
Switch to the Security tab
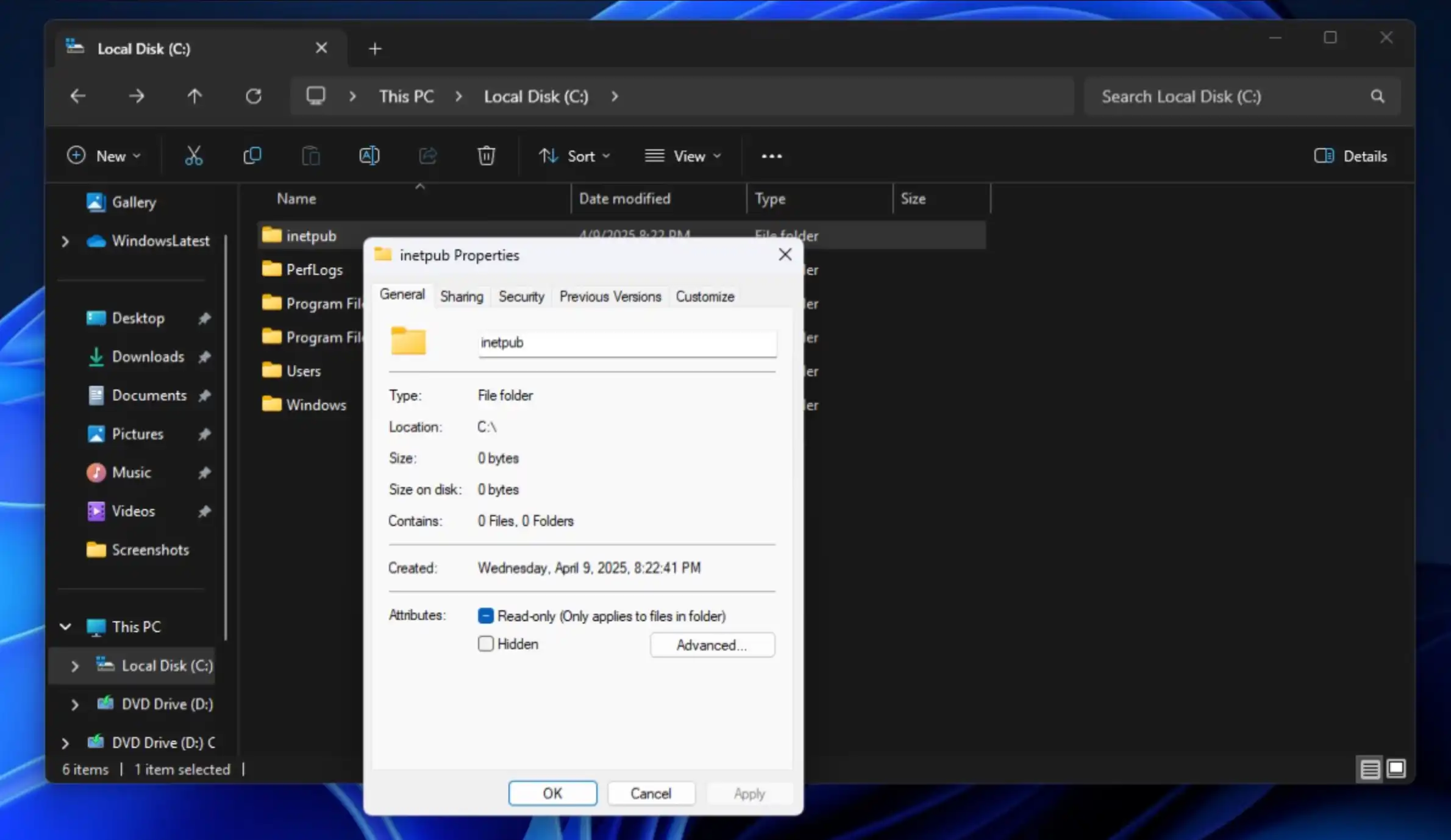pyautogui.click(x=521, y=296)
